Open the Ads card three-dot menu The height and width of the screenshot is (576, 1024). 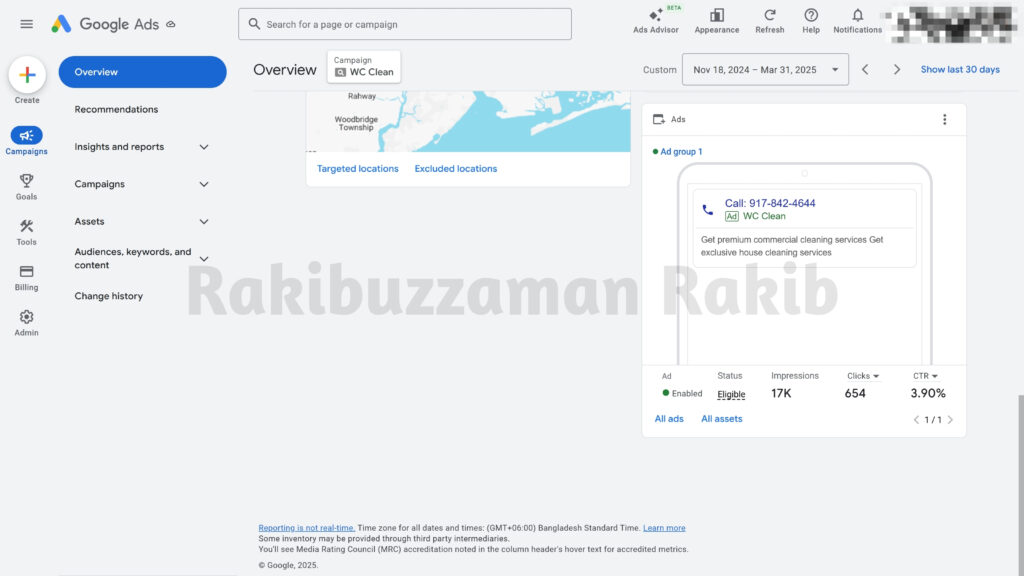[x=944, y=118]
